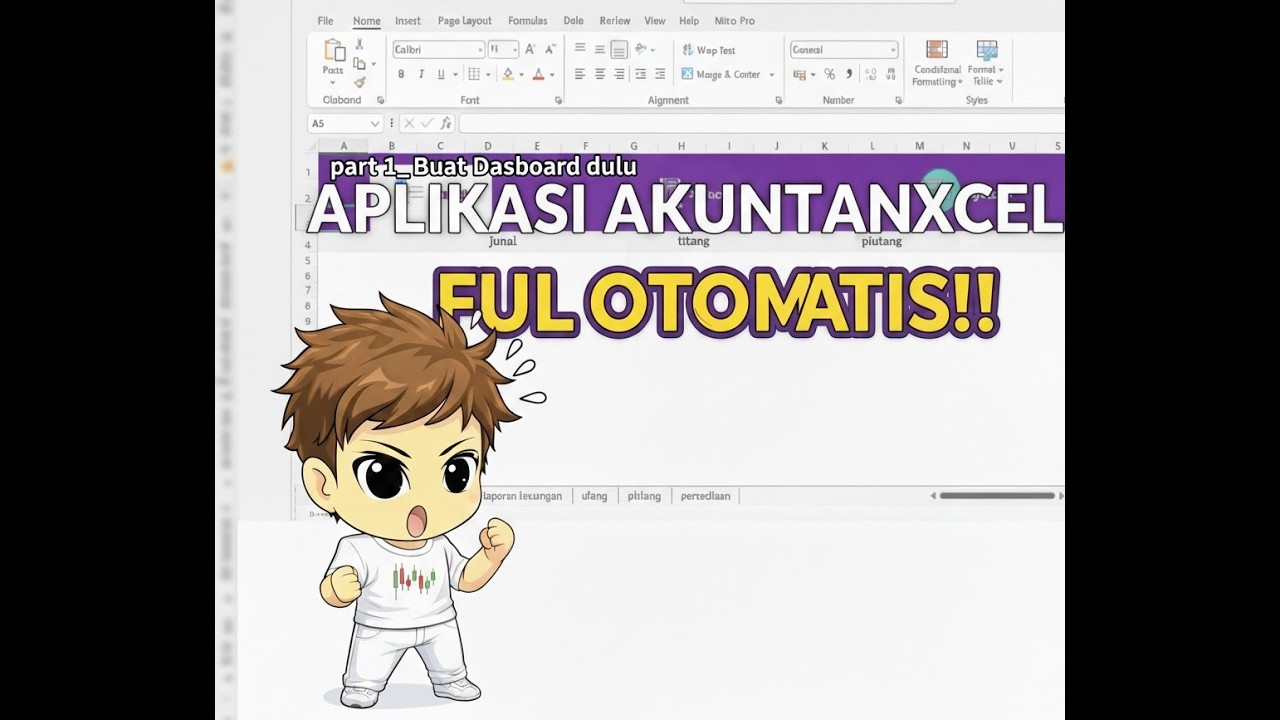Click the Insert Function fx icon
This screenshot has height=720, width=1280.
(x=446, y=123)
